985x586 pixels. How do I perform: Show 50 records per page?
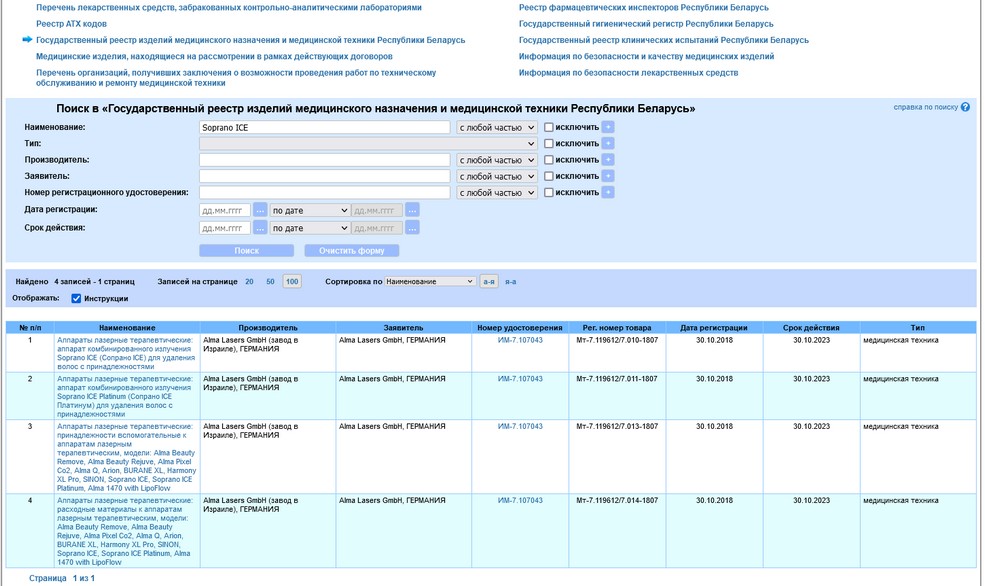point(270,281)
